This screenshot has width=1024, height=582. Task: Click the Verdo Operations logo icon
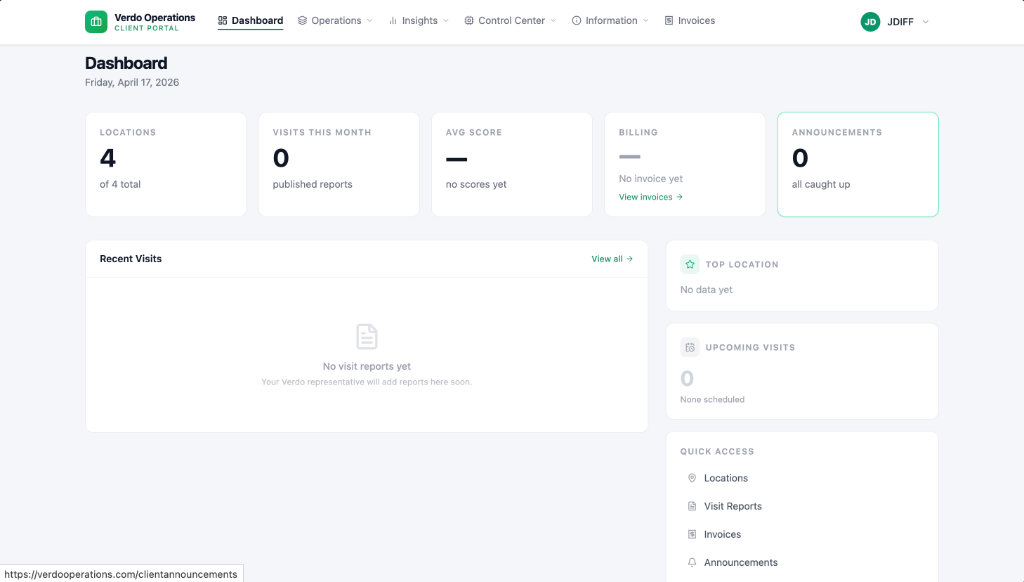96,22
